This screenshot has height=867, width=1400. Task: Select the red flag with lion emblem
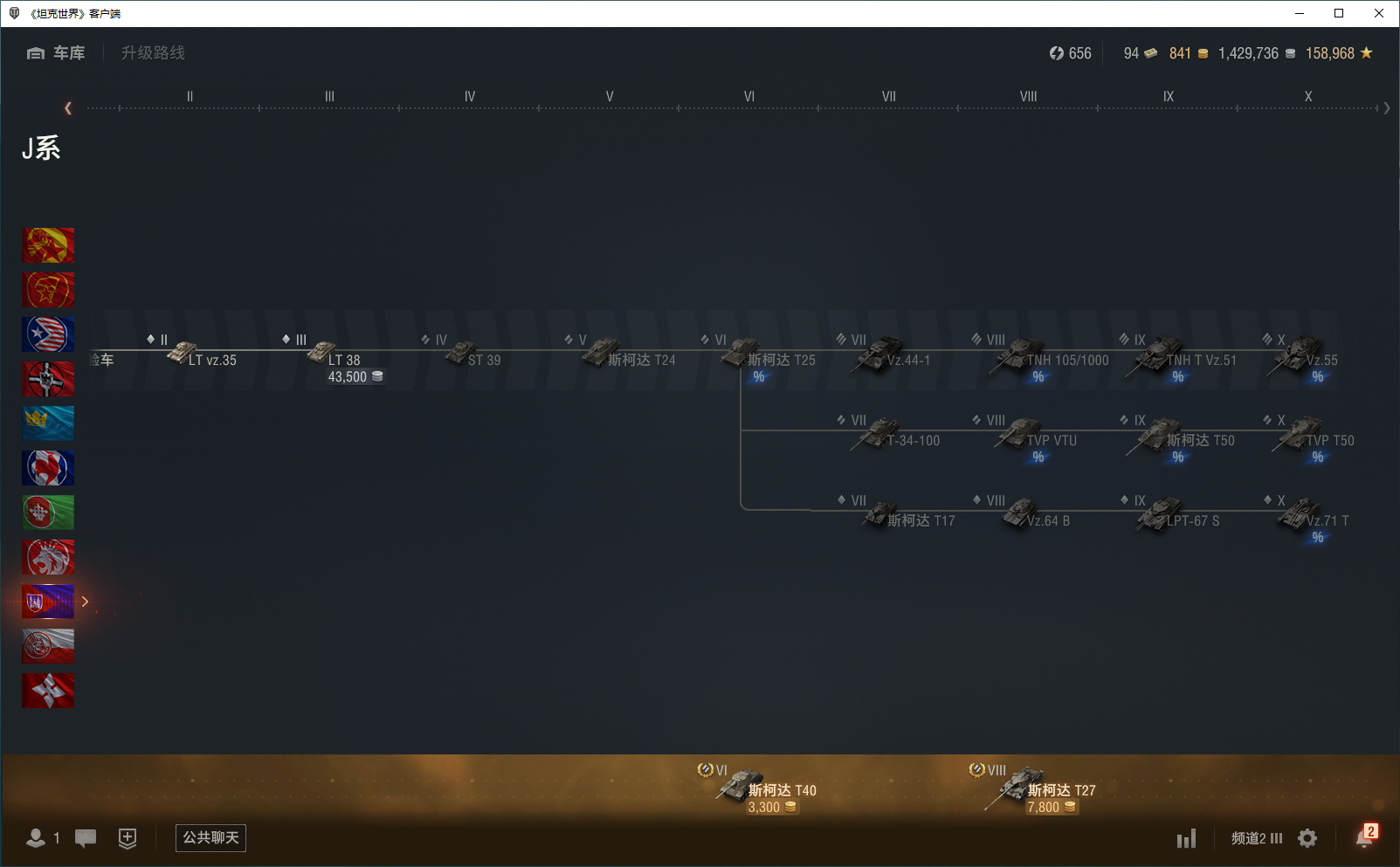pyautogui.click(x=48, y=557)
